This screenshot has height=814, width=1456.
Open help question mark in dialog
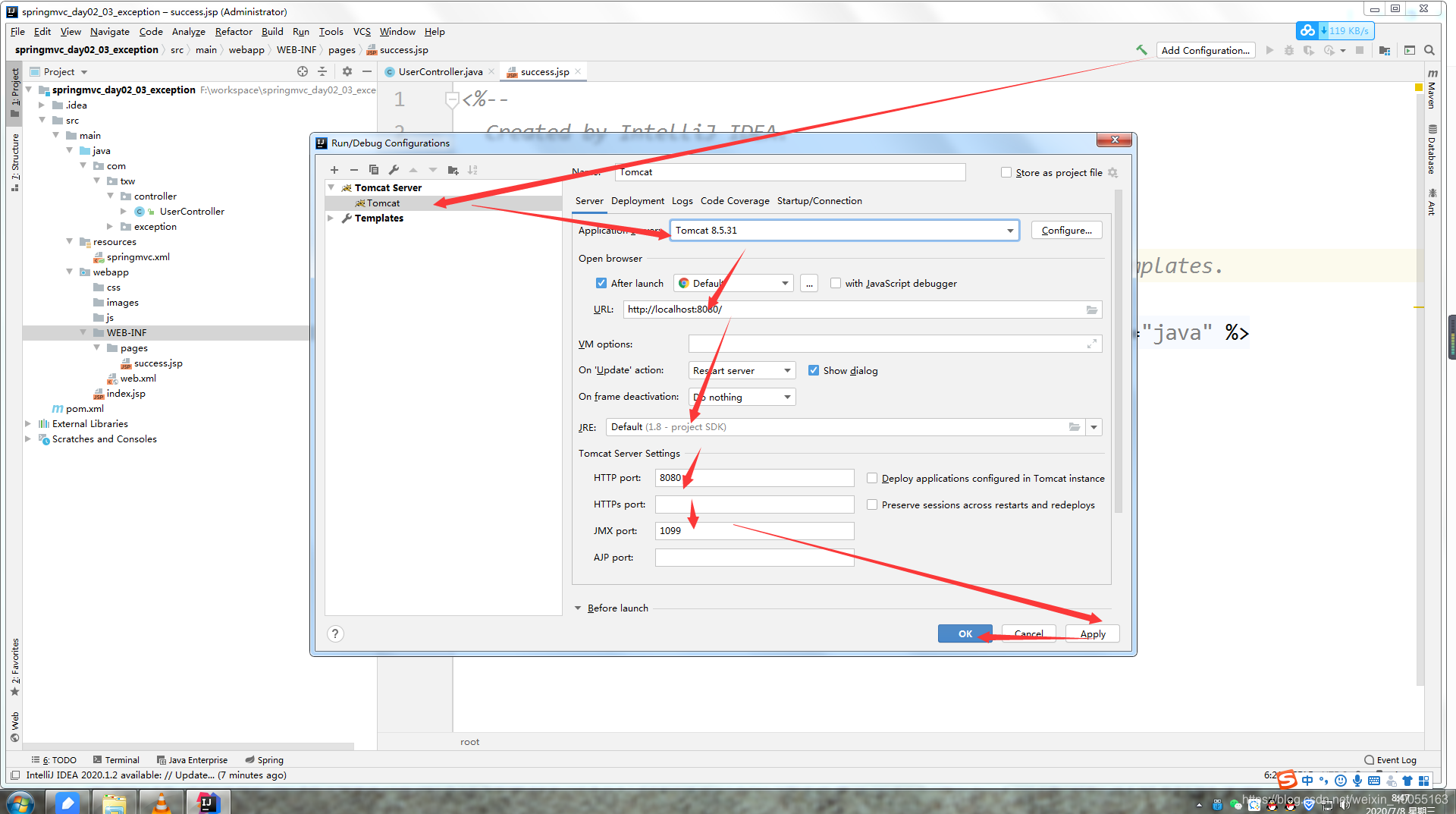(x=335, y=634)
